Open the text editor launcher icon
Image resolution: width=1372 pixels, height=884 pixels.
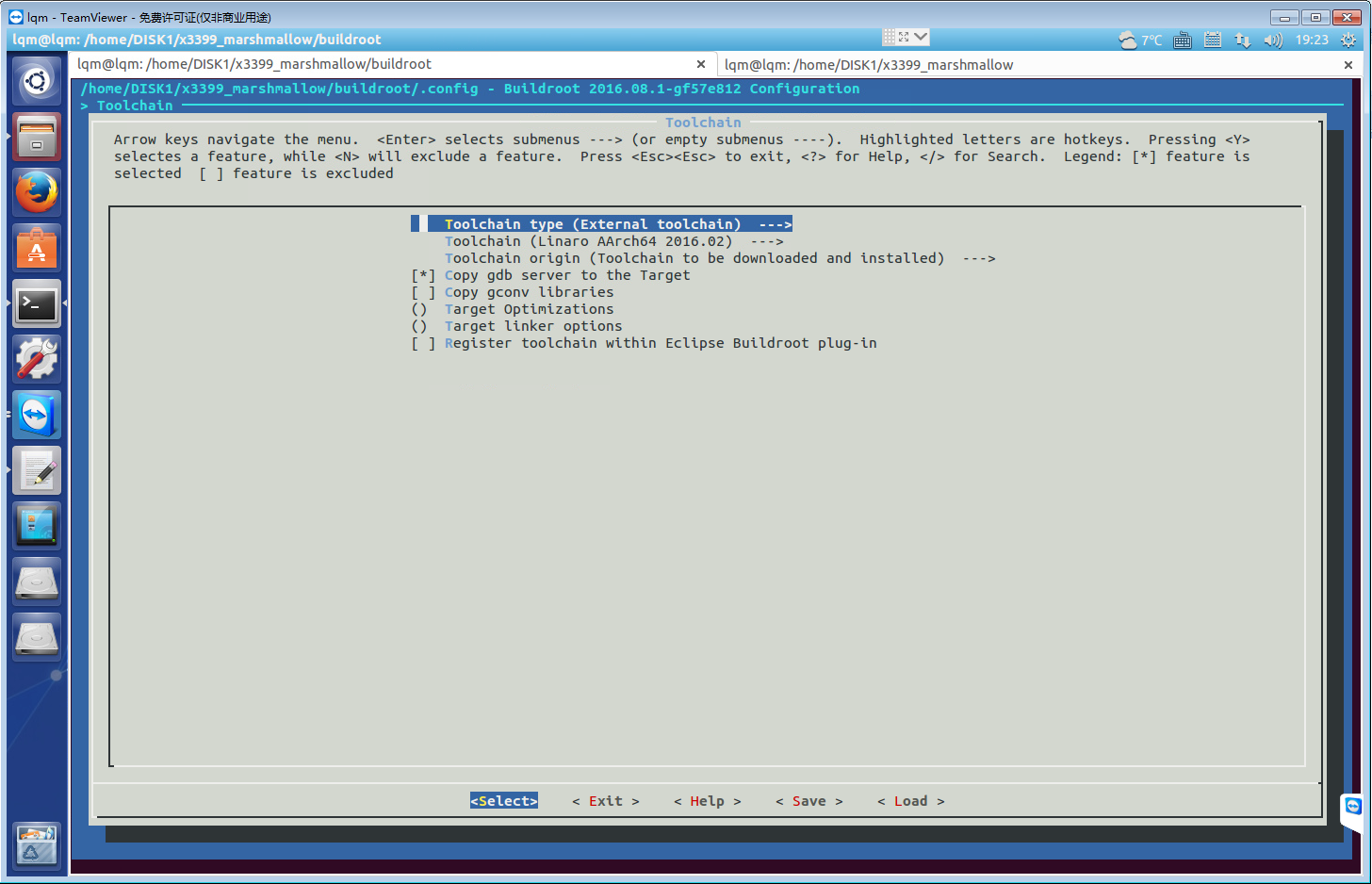[x=37, y=470]
